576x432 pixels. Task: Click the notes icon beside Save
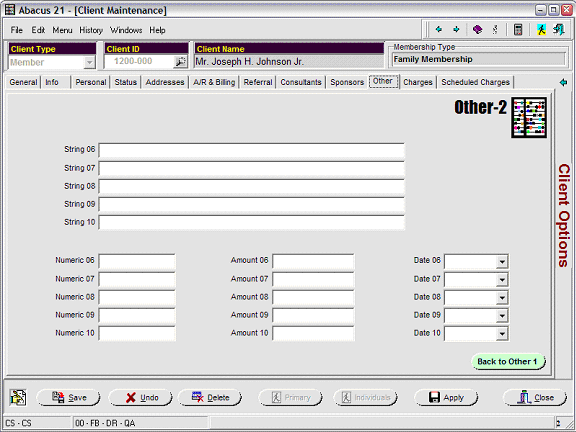[18, 397]
